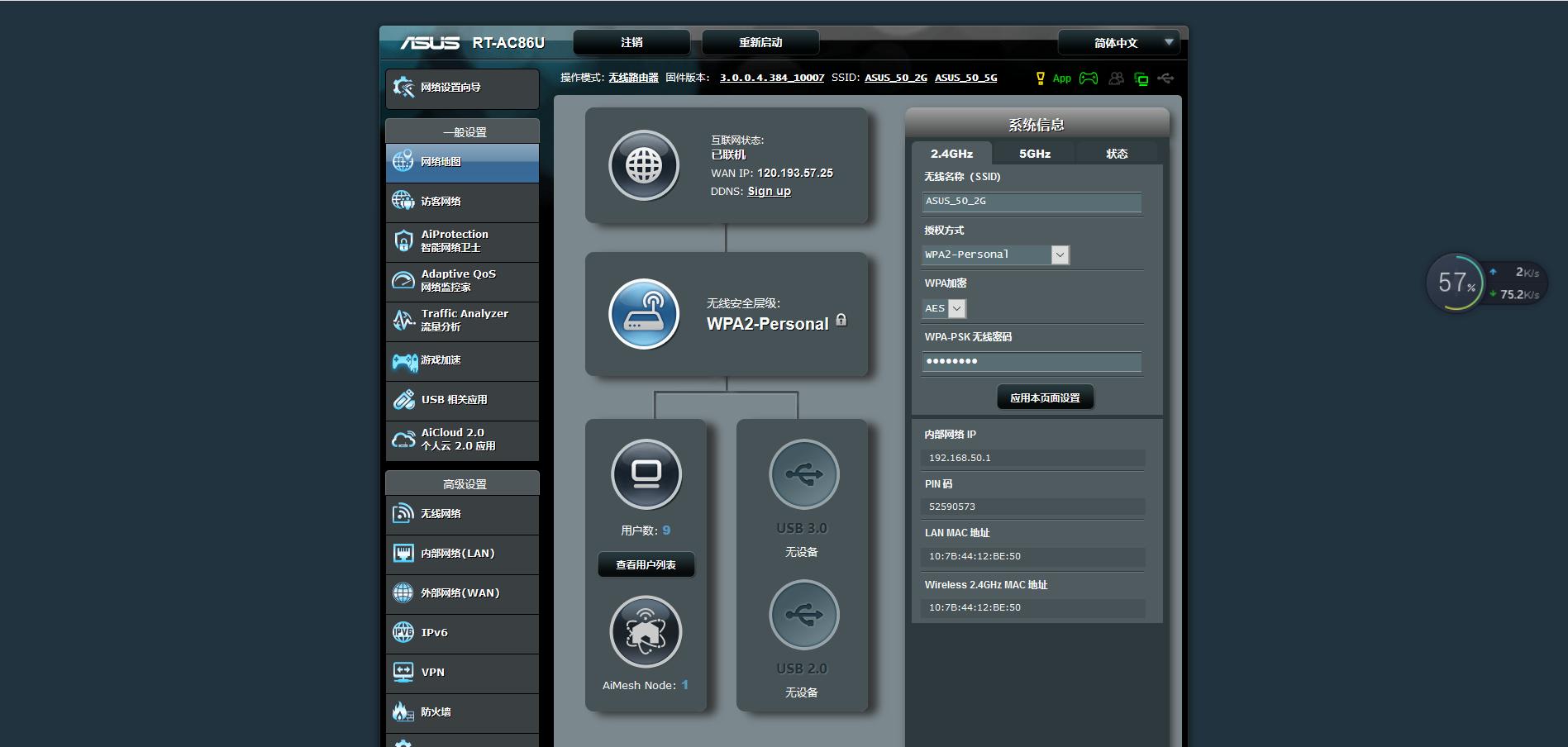Image resolution: width=1568 pixels, height=747 pixels.
Task: Click the AiMesh Node icon
Action: (646, 632)
